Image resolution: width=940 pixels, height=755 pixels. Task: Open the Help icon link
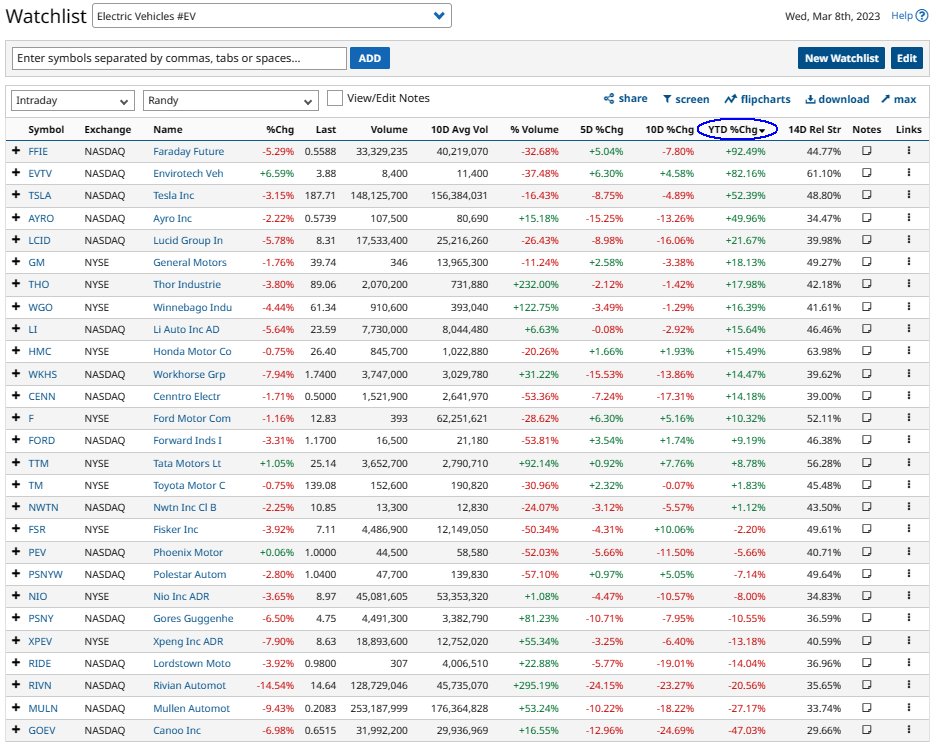[x=922, y=16]
